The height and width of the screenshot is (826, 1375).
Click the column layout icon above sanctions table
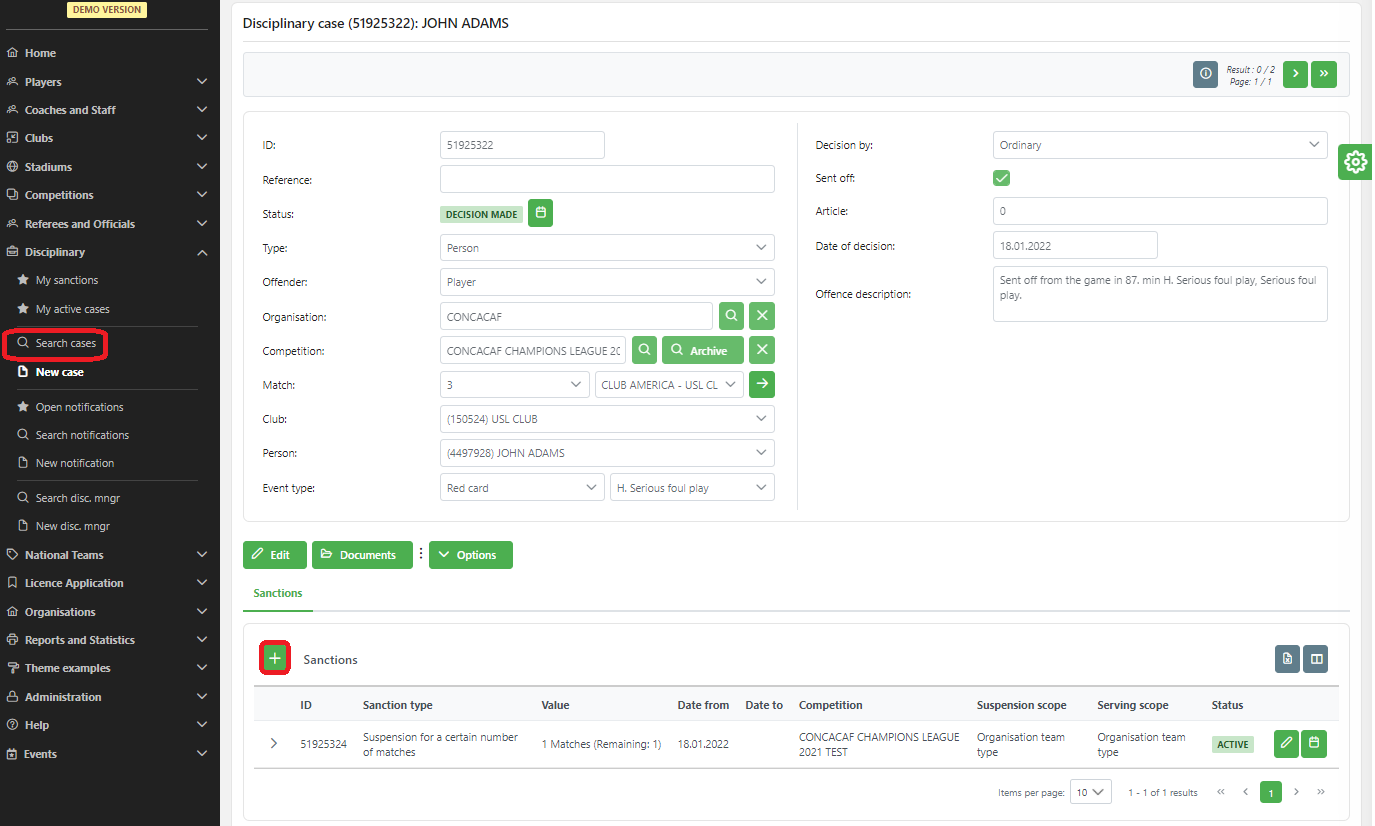click(1315, 658)
